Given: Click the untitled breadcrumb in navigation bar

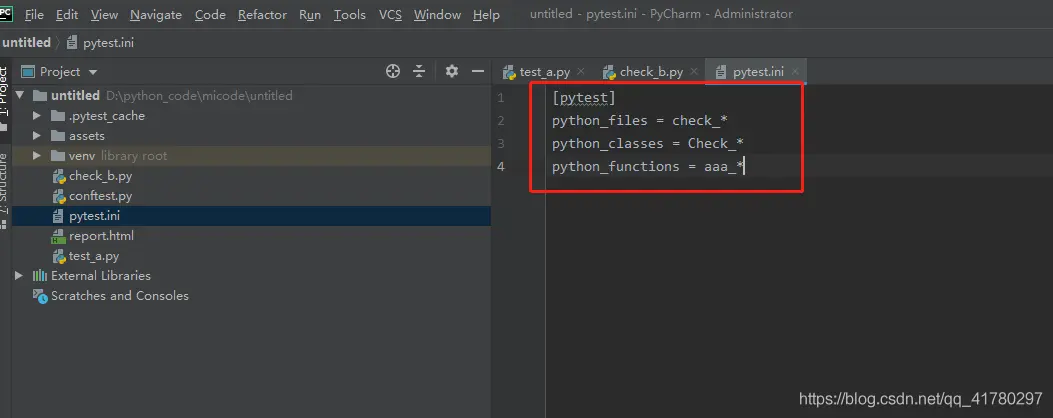Looking at the screenshot, I should (26, 42).
